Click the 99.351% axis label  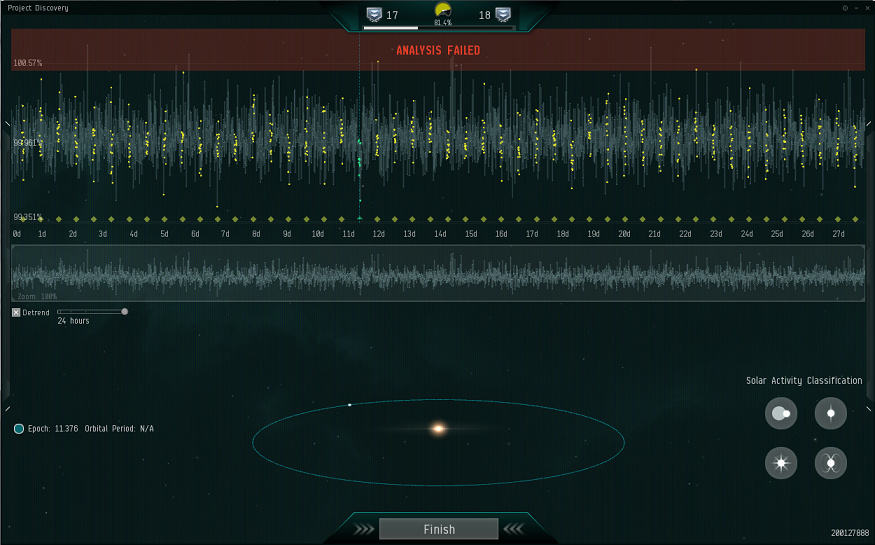coord(27,217)
